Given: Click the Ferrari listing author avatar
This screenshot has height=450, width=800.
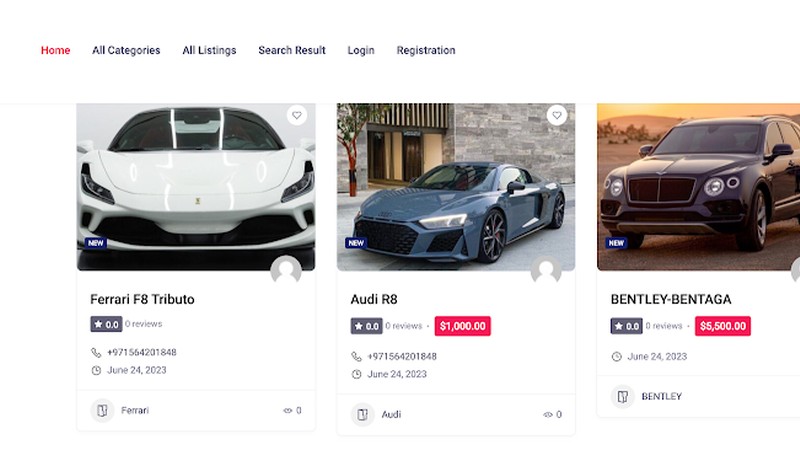Looking at the screenshot, I should click(286, 271).
